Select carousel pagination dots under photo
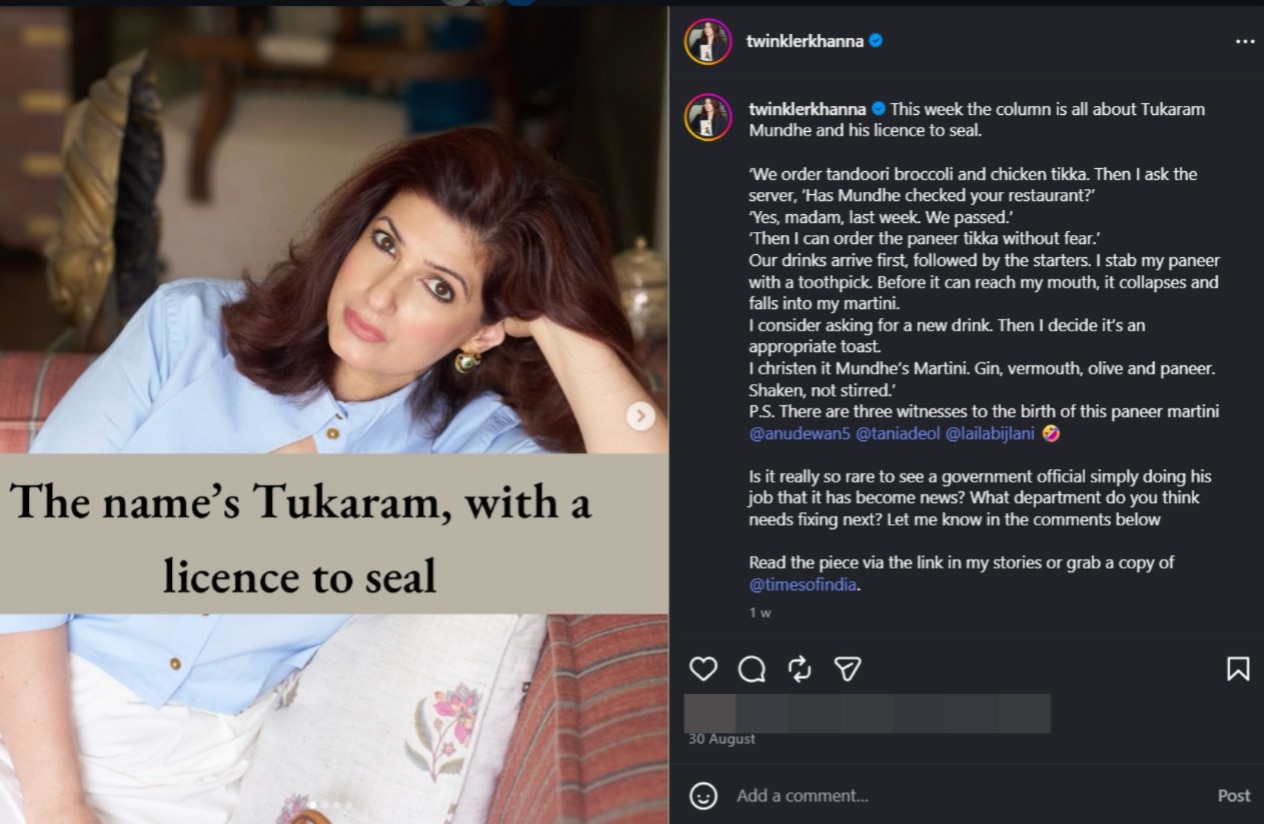 pyautogui.click(x=330, y=805)
